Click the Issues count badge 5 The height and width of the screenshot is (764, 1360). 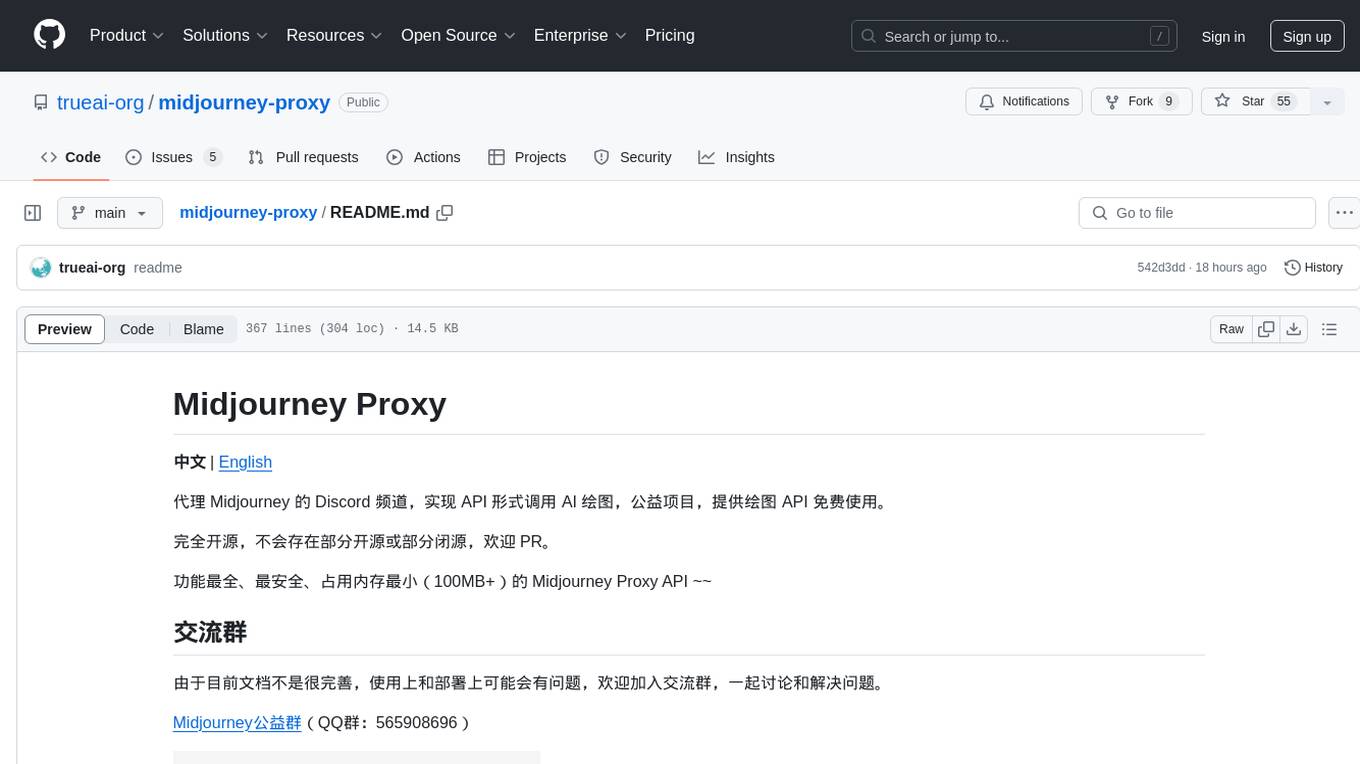pyautogui.click(x=212, y=157)
